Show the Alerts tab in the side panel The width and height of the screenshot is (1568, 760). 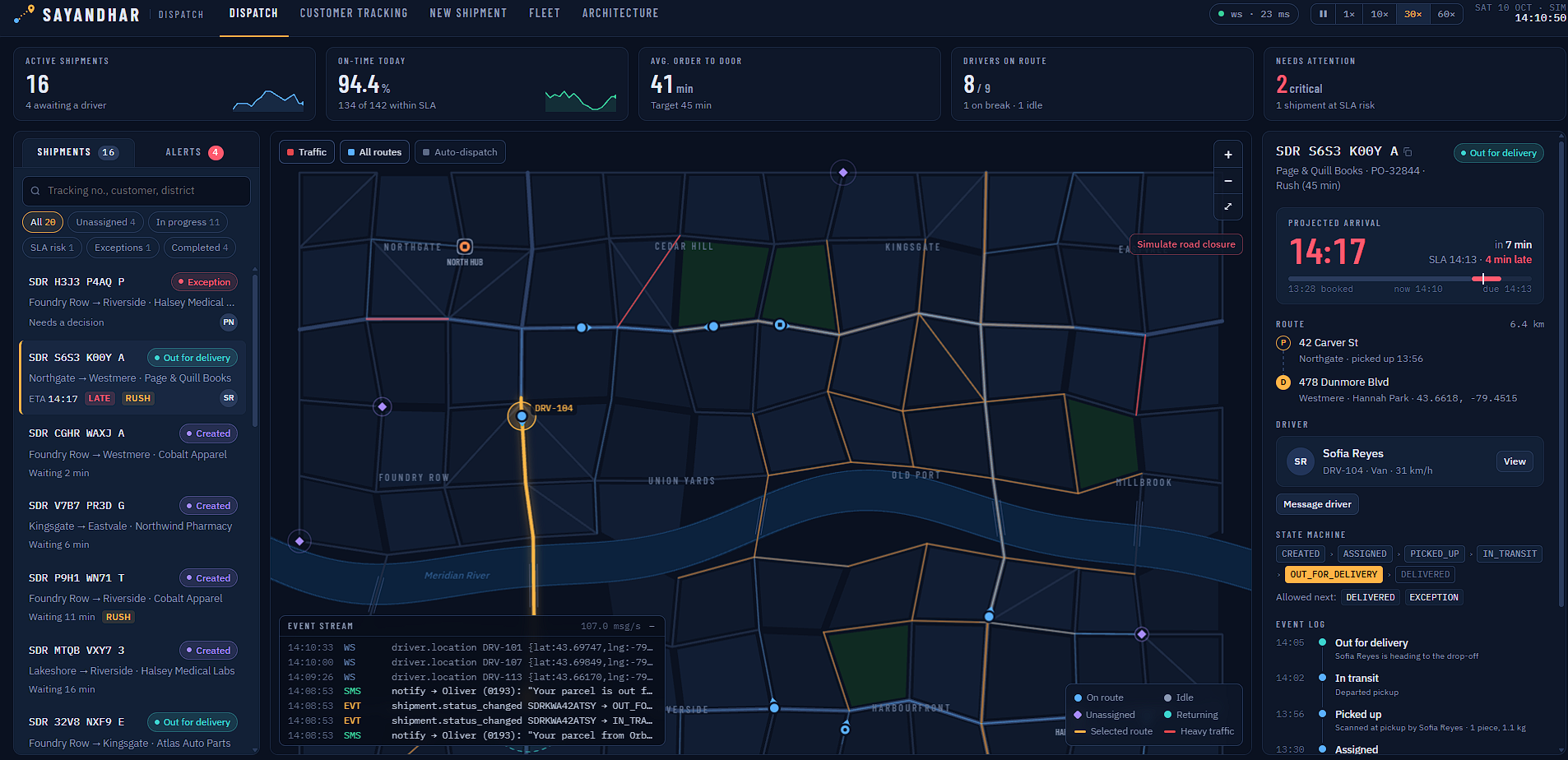point(194,152)
